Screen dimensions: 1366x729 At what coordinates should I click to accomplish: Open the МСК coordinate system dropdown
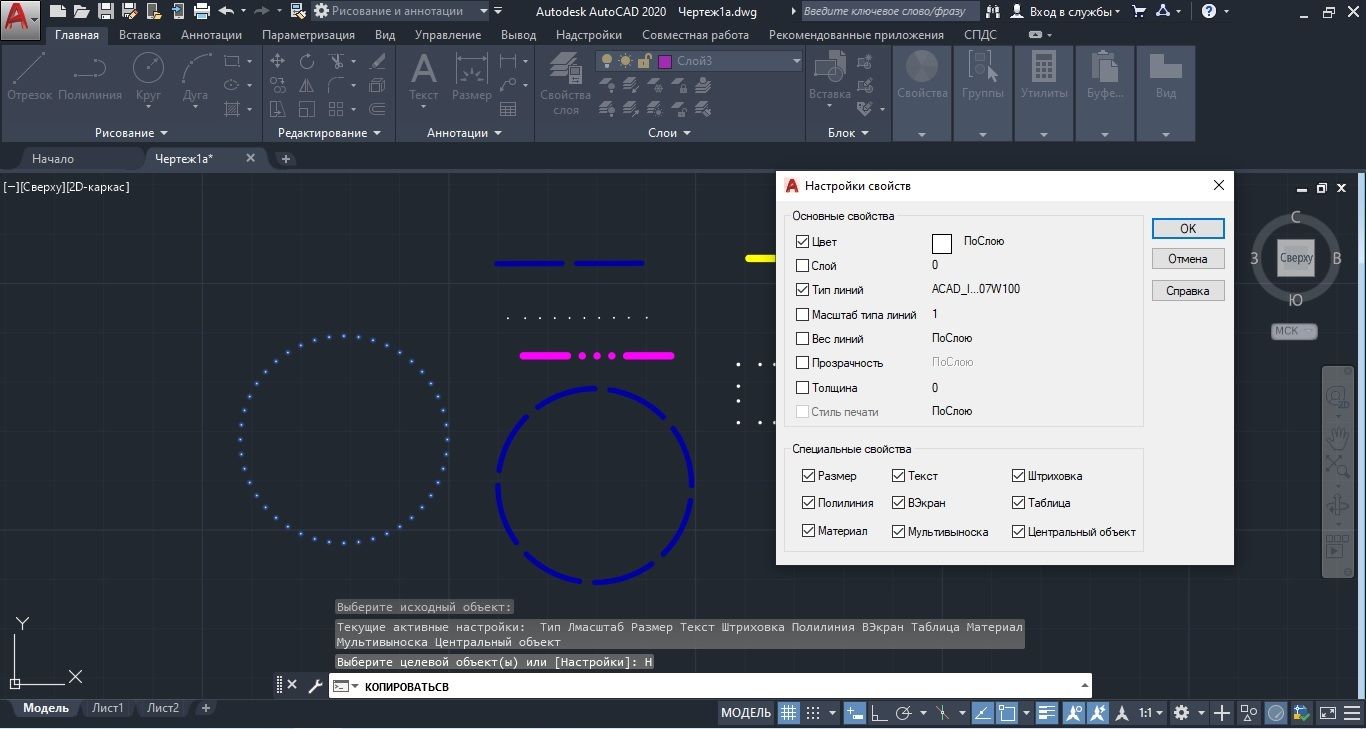click(x=1295, y=331)
